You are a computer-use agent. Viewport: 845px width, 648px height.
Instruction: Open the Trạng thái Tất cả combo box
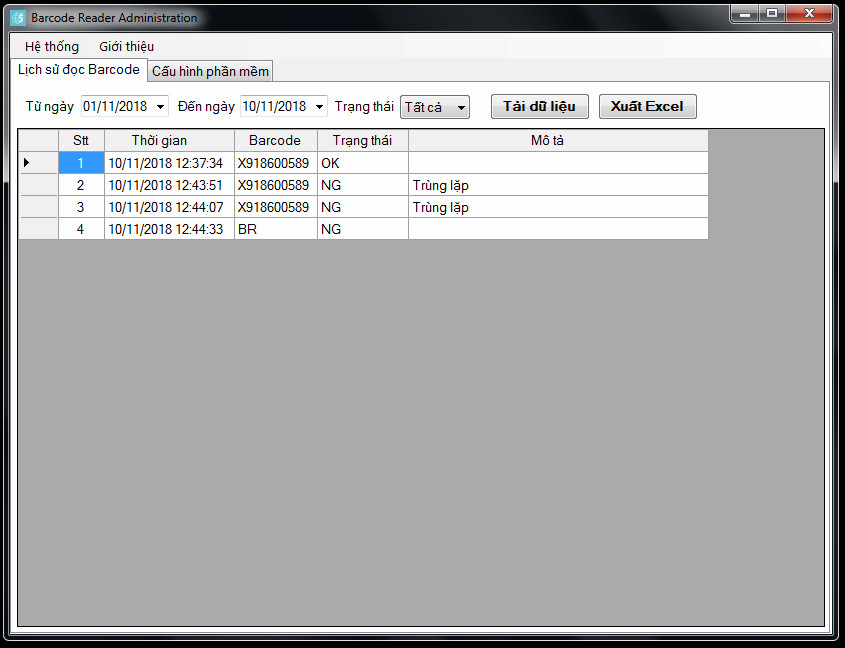point(435,108)
